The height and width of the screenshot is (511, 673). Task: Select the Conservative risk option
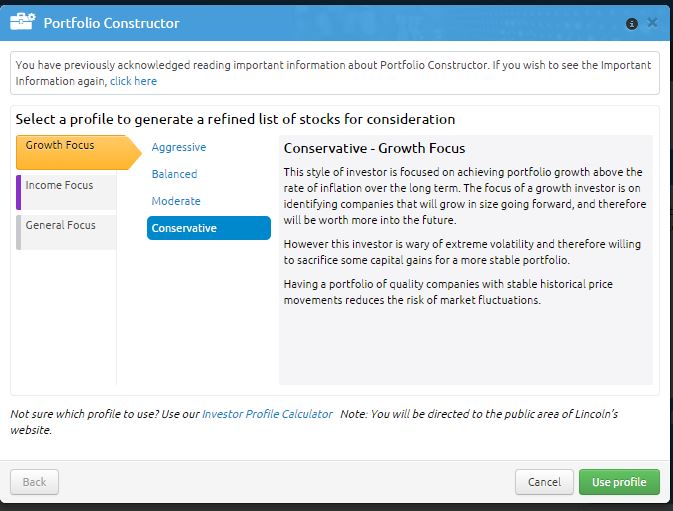[209, 228]
